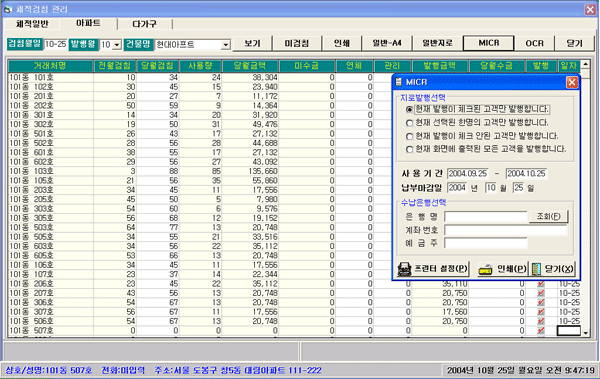Switch to the 체적일반 tab
This screenshot has width=600, height=379.
32,24
